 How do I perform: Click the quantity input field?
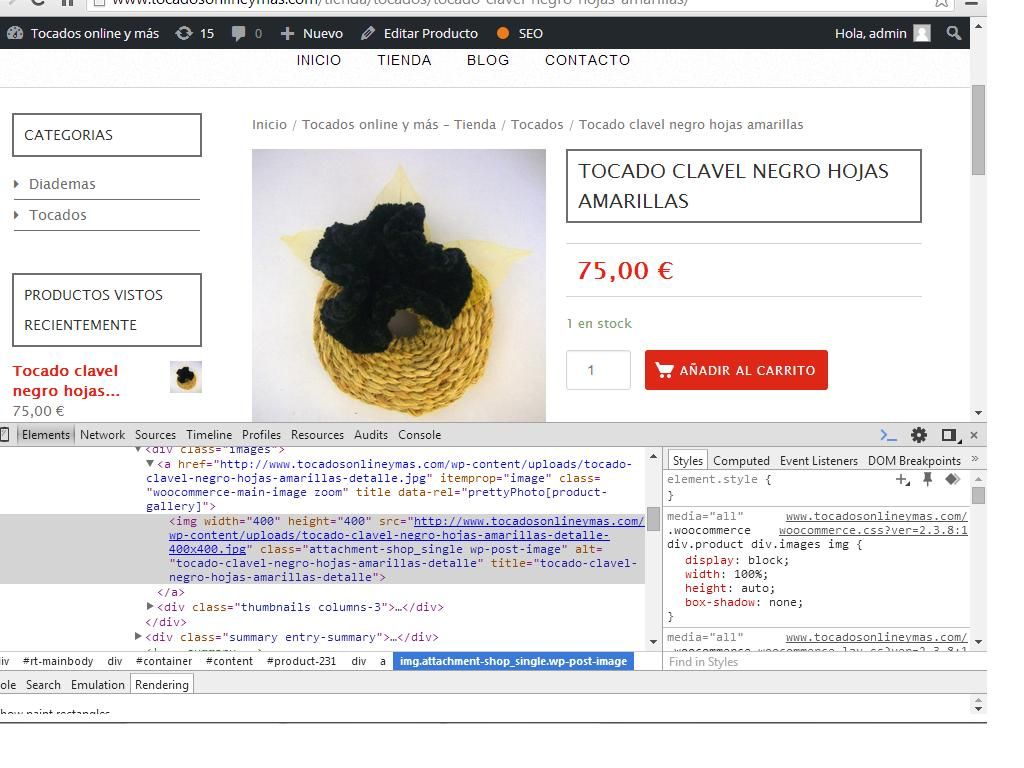(x=598, y=370)
